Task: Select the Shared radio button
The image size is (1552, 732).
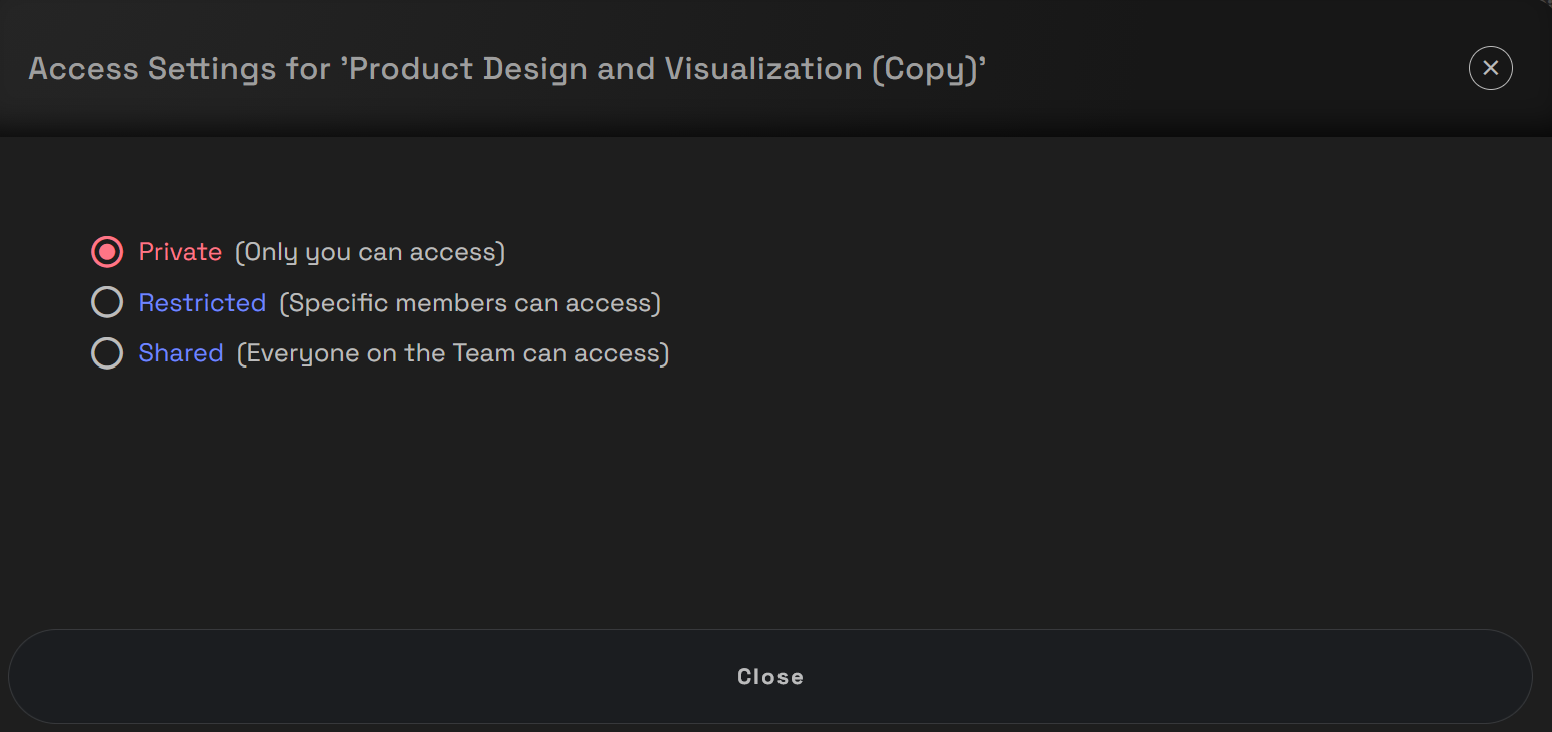Action: [107, 353]
